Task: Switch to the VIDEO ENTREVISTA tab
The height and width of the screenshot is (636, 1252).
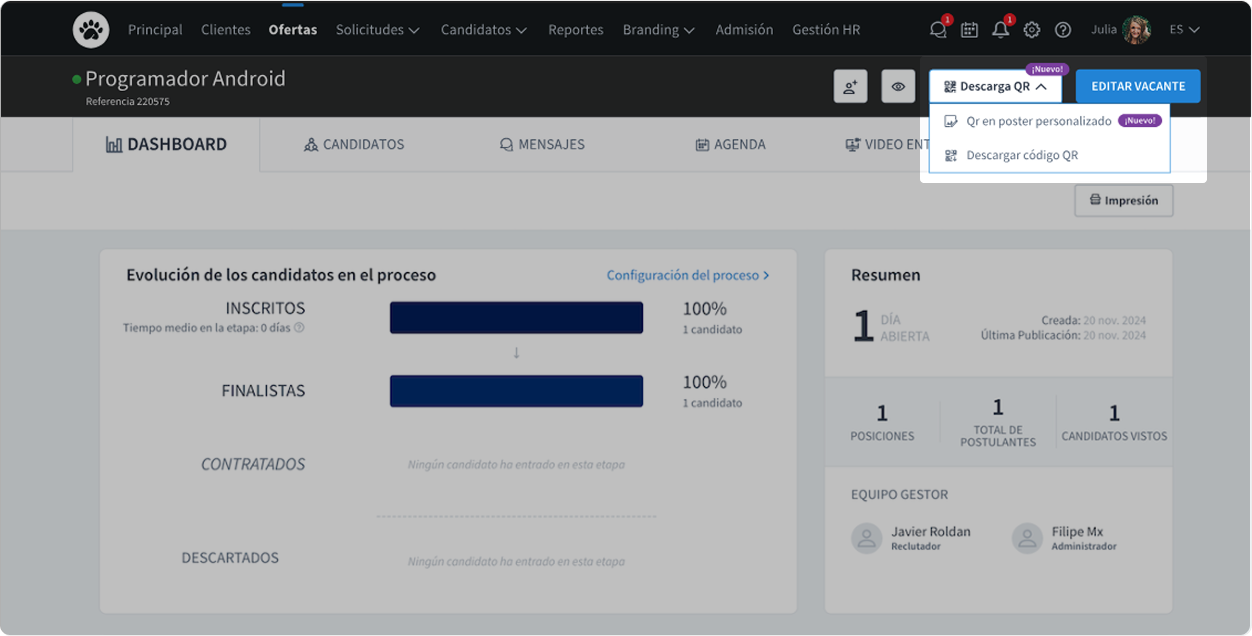Action: point(888,145)
